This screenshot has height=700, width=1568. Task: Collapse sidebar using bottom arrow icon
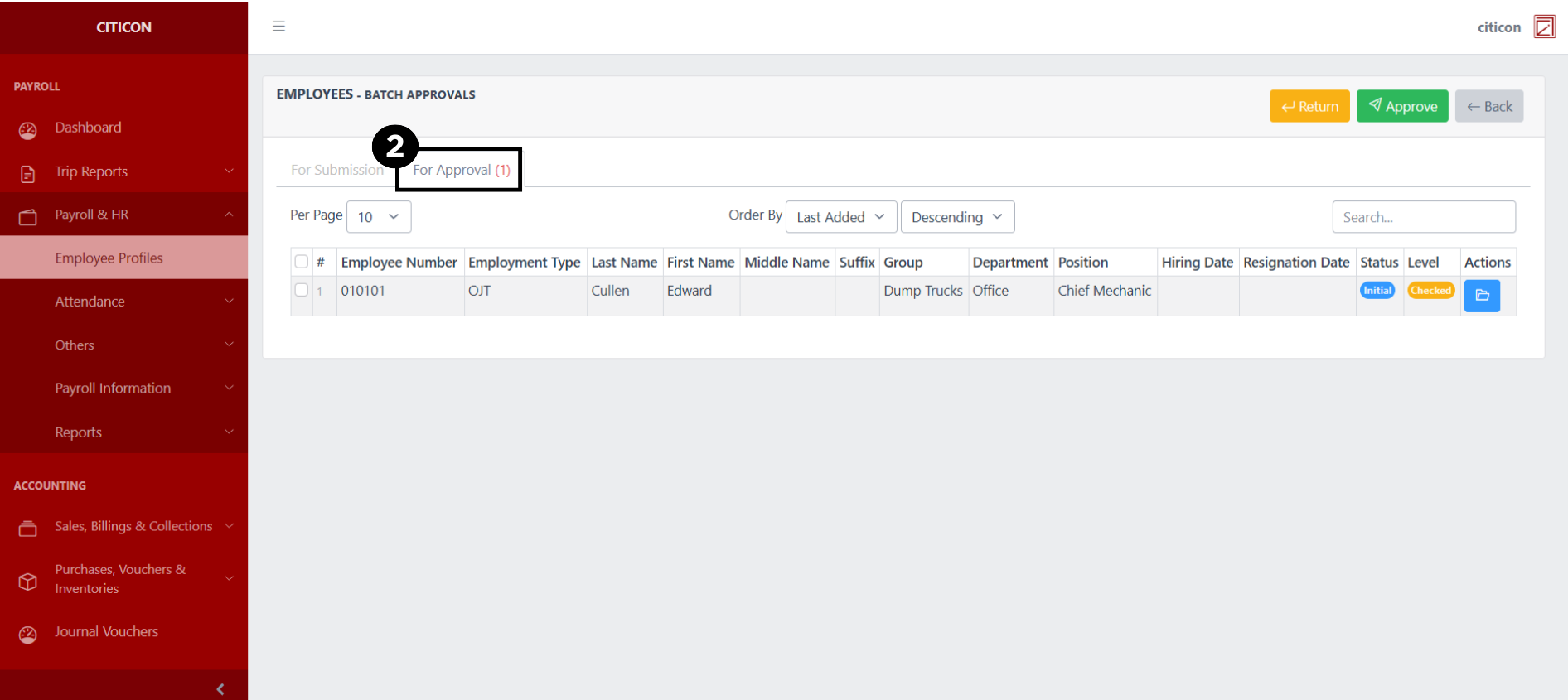(x=220, y=688)
